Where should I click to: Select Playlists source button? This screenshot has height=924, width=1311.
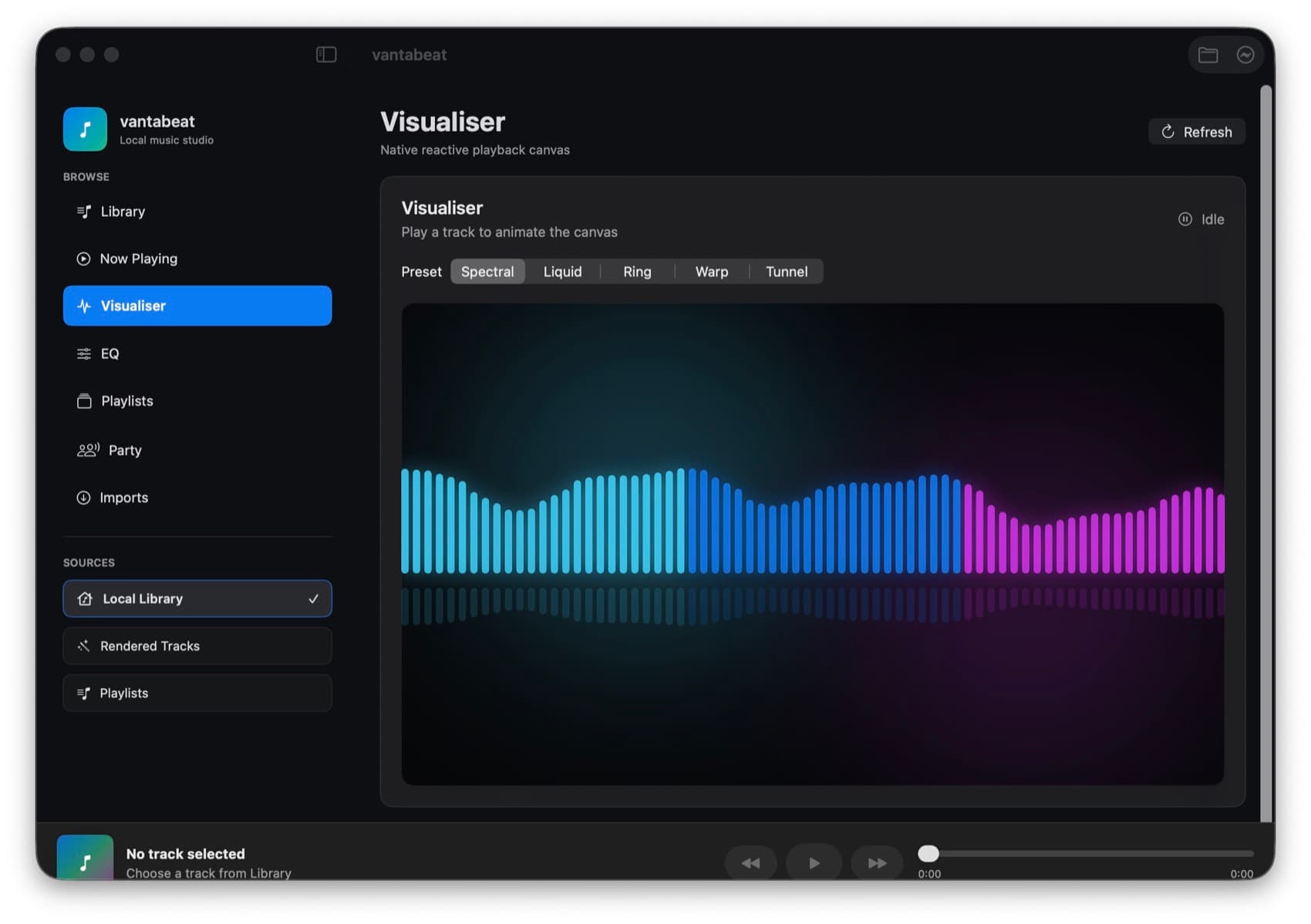[197, 693]
